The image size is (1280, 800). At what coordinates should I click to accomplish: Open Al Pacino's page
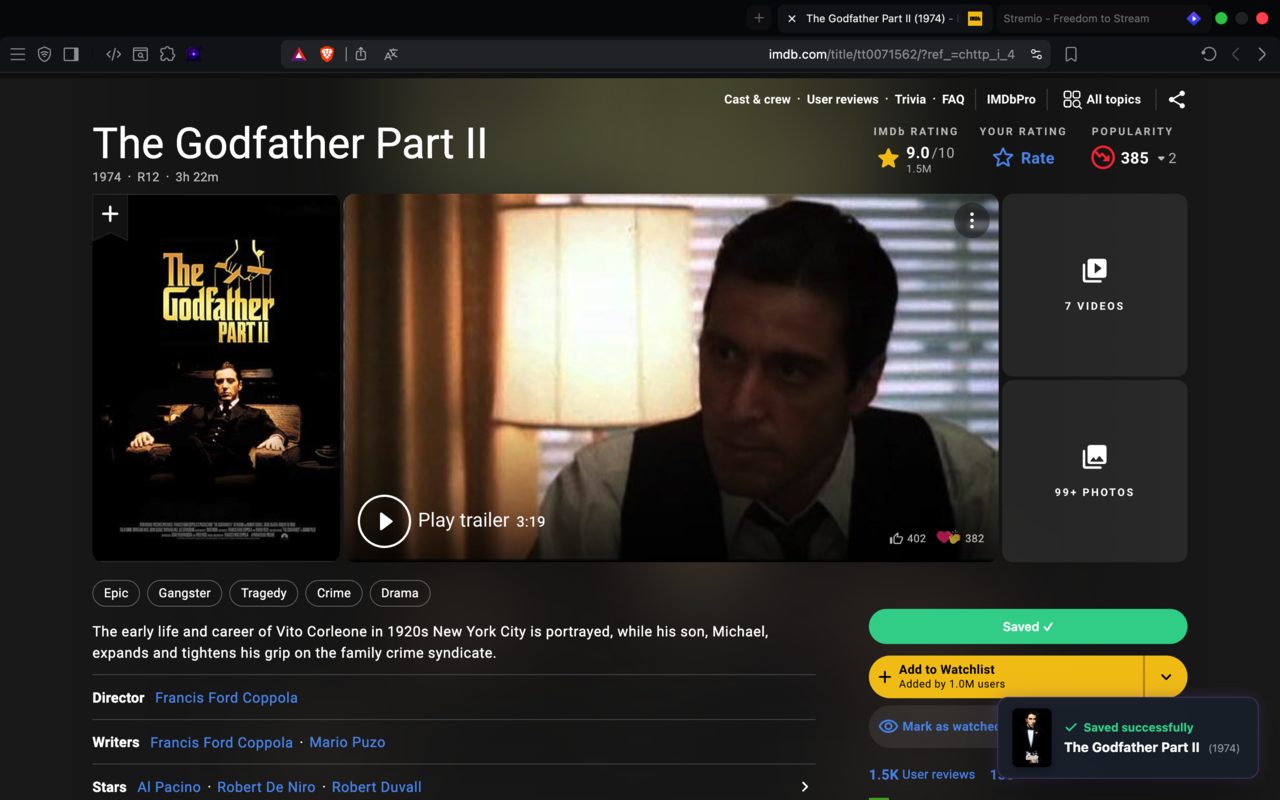pyautogui.click(x=169, y=787)
